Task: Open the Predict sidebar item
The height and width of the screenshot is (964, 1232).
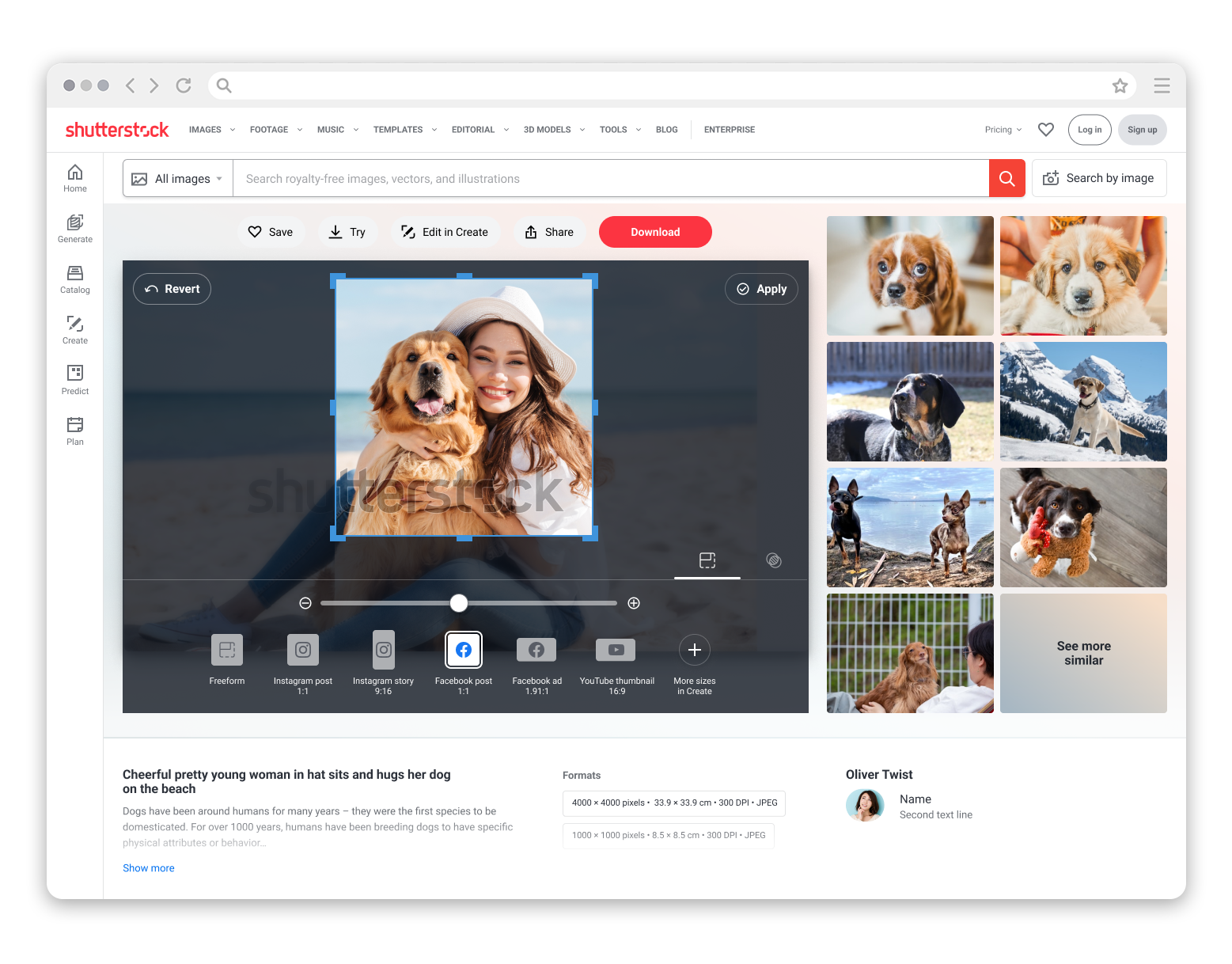Action: tap(75, 381)
